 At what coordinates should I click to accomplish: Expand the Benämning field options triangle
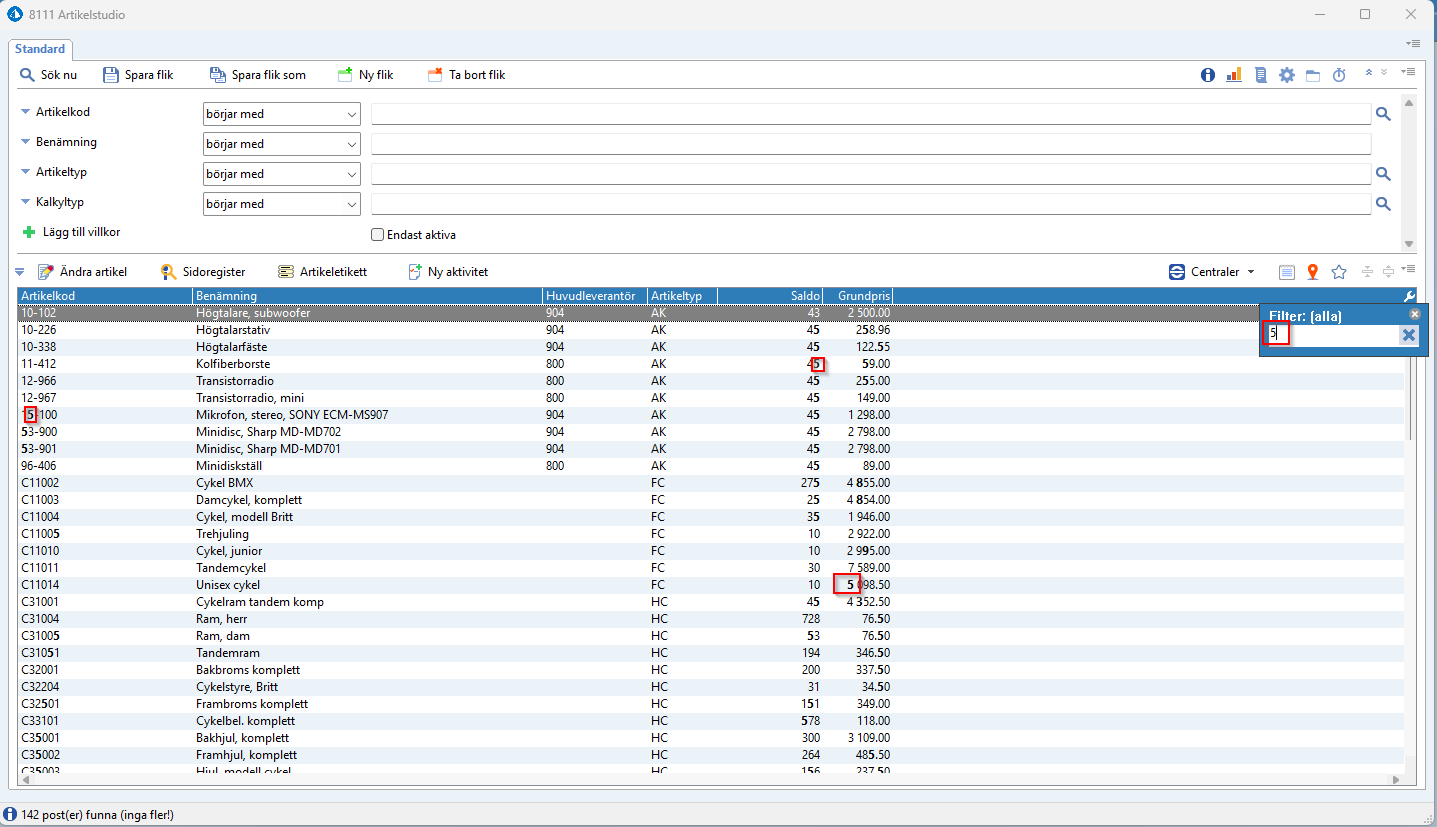point(26,142)
